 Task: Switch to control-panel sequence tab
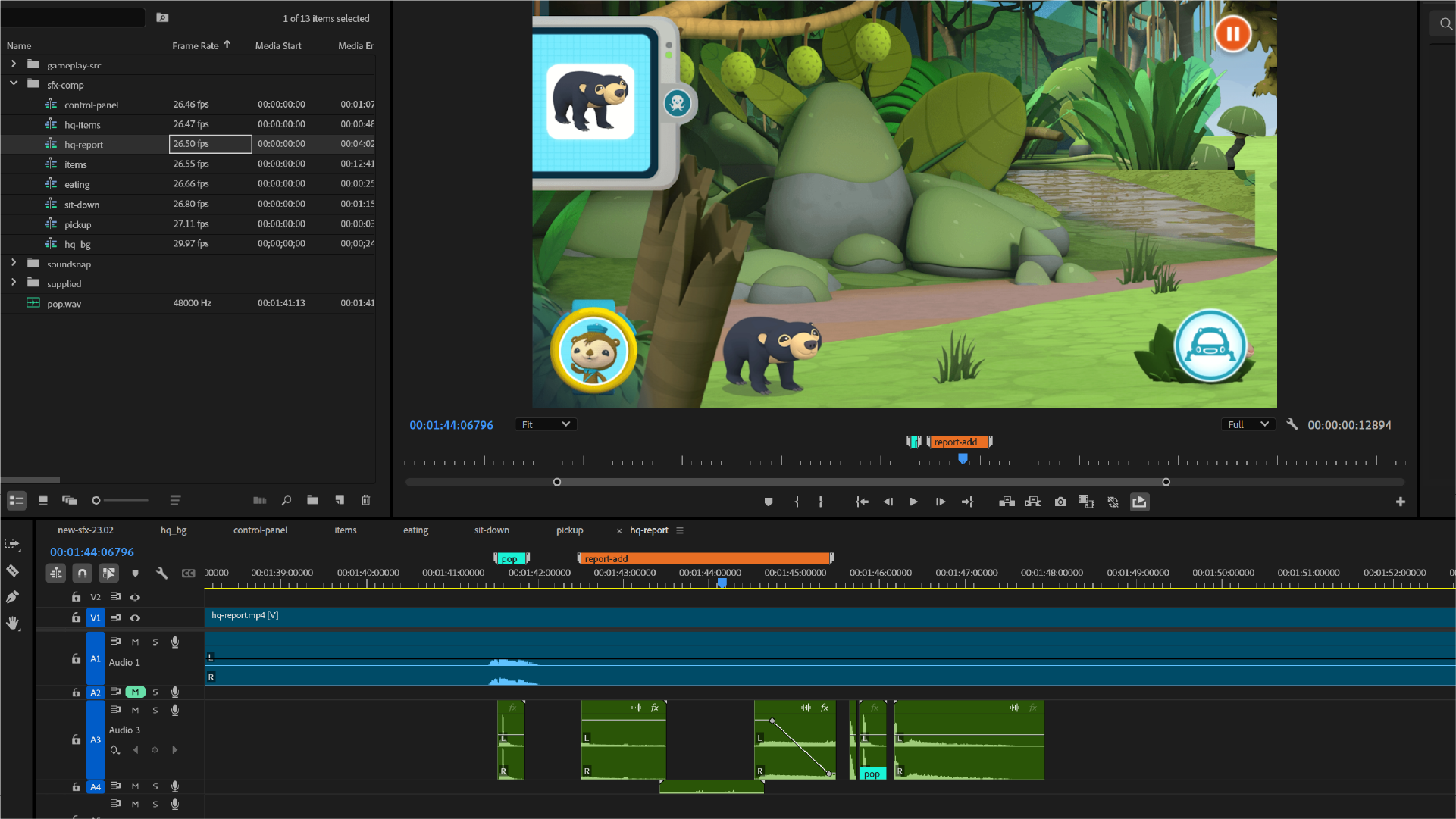260,530
